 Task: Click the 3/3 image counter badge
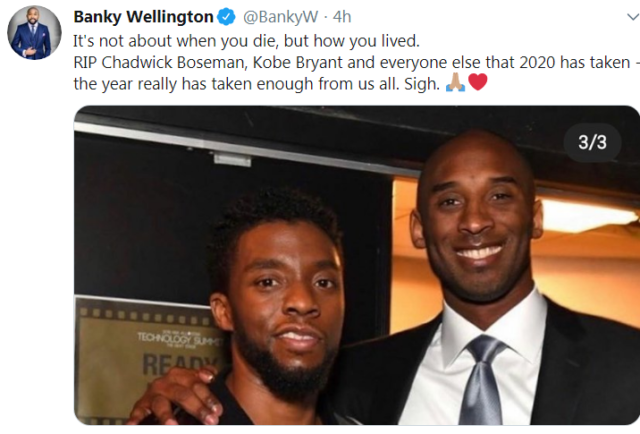592,142
